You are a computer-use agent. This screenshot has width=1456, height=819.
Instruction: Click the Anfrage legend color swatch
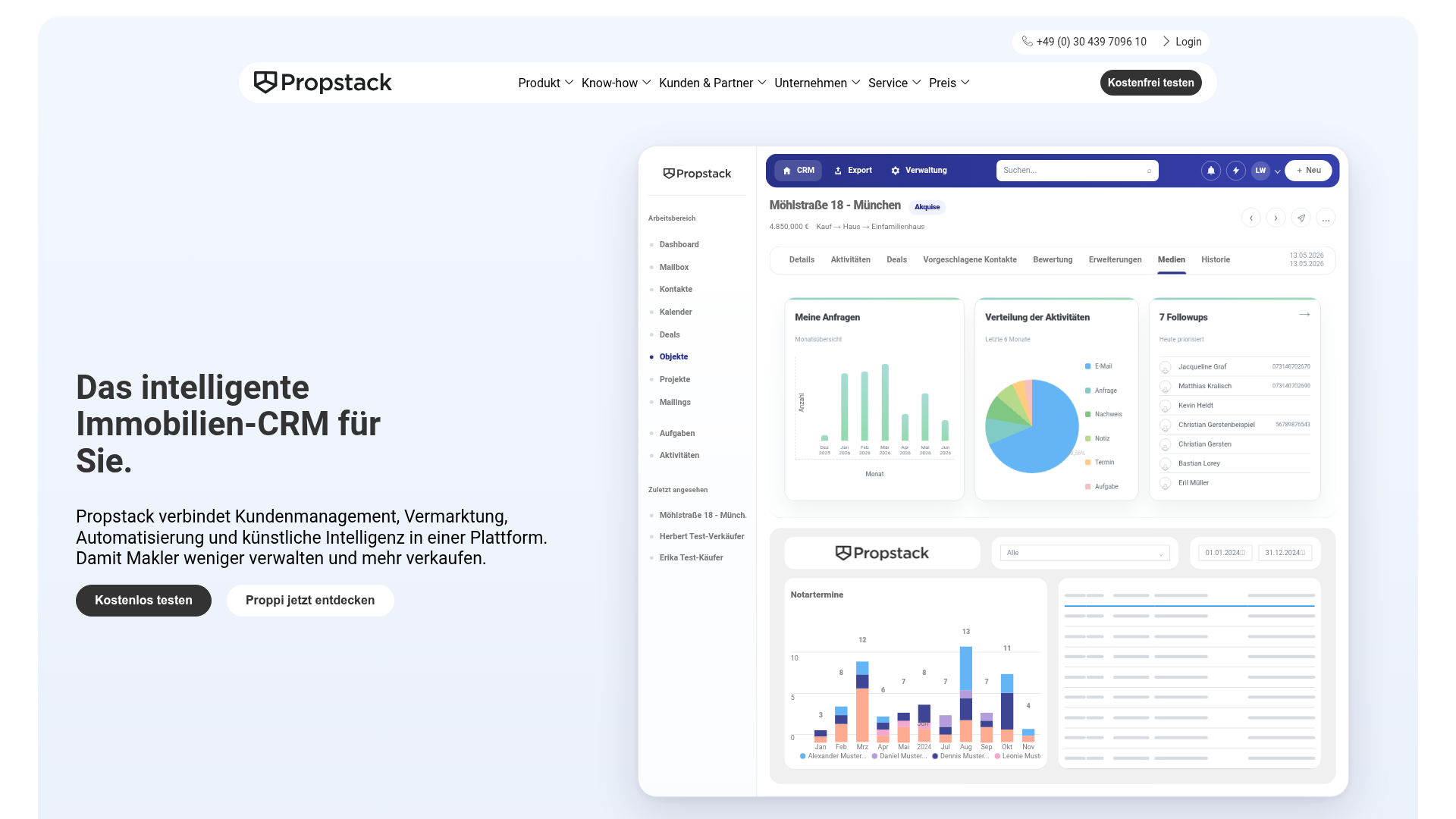1088,391
